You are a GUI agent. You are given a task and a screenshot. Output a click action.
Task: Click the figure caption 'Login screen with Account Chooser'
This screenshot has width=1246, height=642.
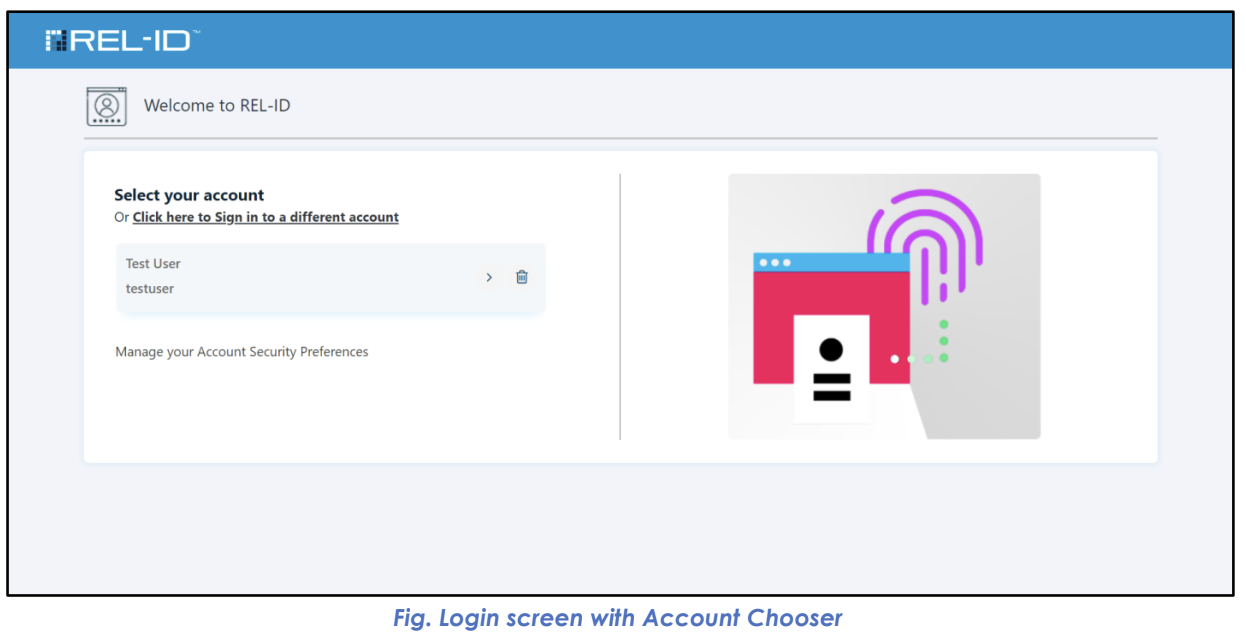coord(618,618)
